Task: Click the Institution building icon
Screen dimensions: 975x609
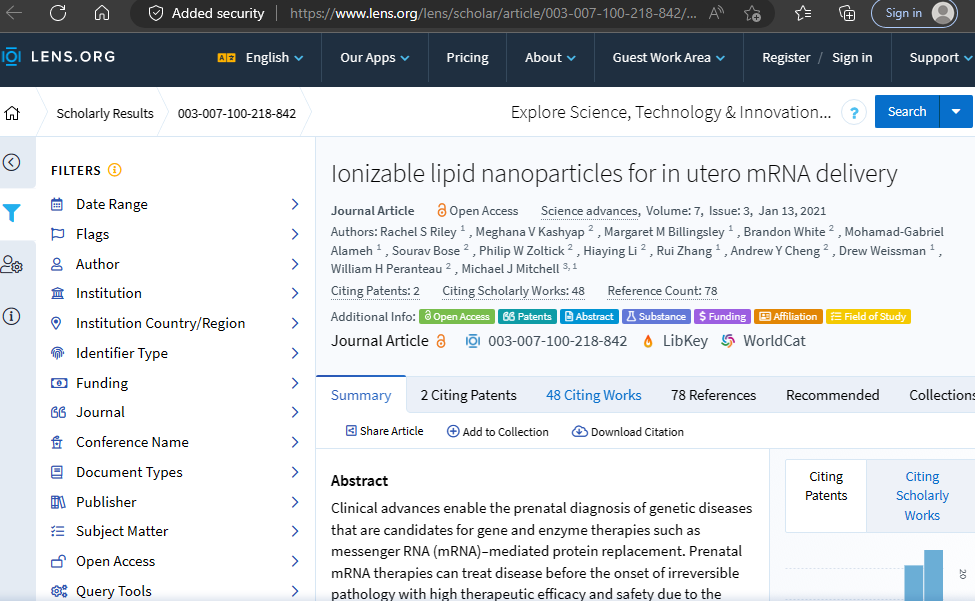Action: coord(57,293)
